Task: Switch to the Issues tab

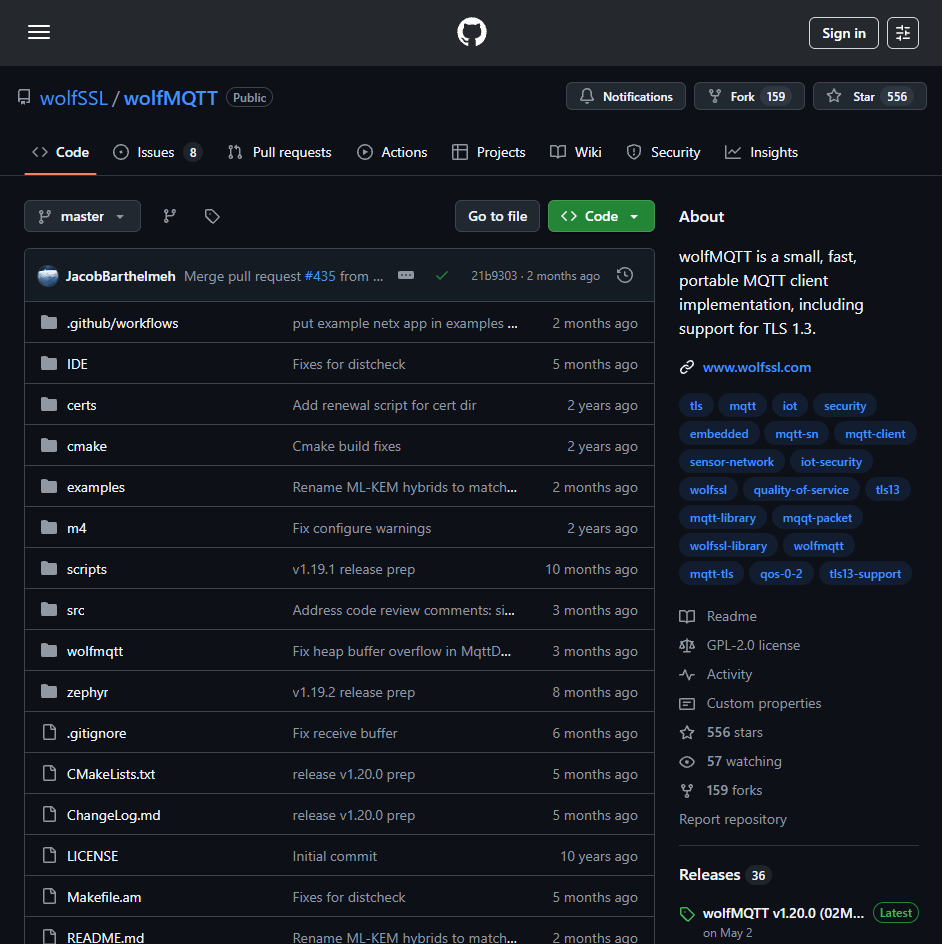Action: (156, 152)
